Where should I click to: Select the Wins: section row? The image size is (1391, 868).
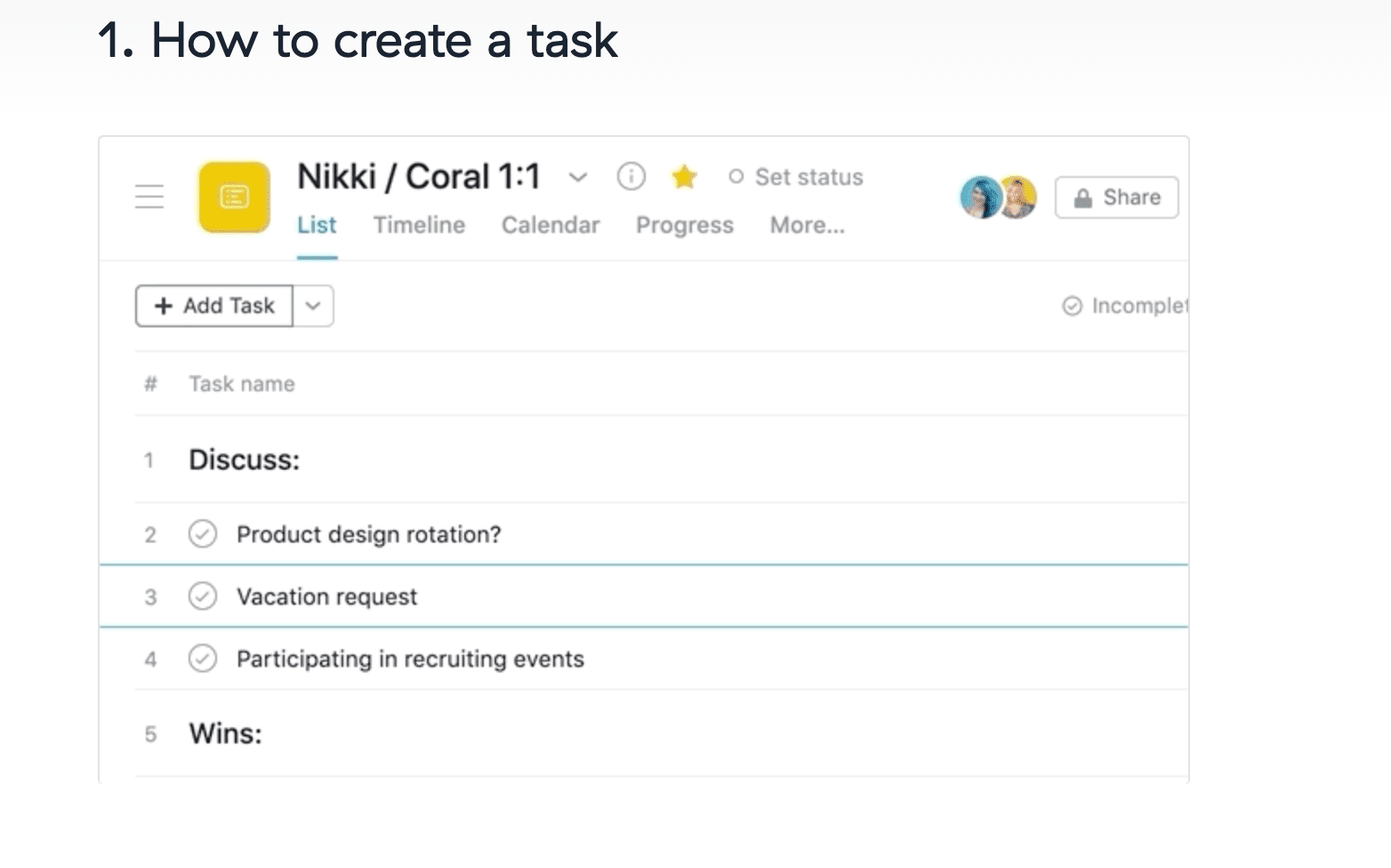226,734
